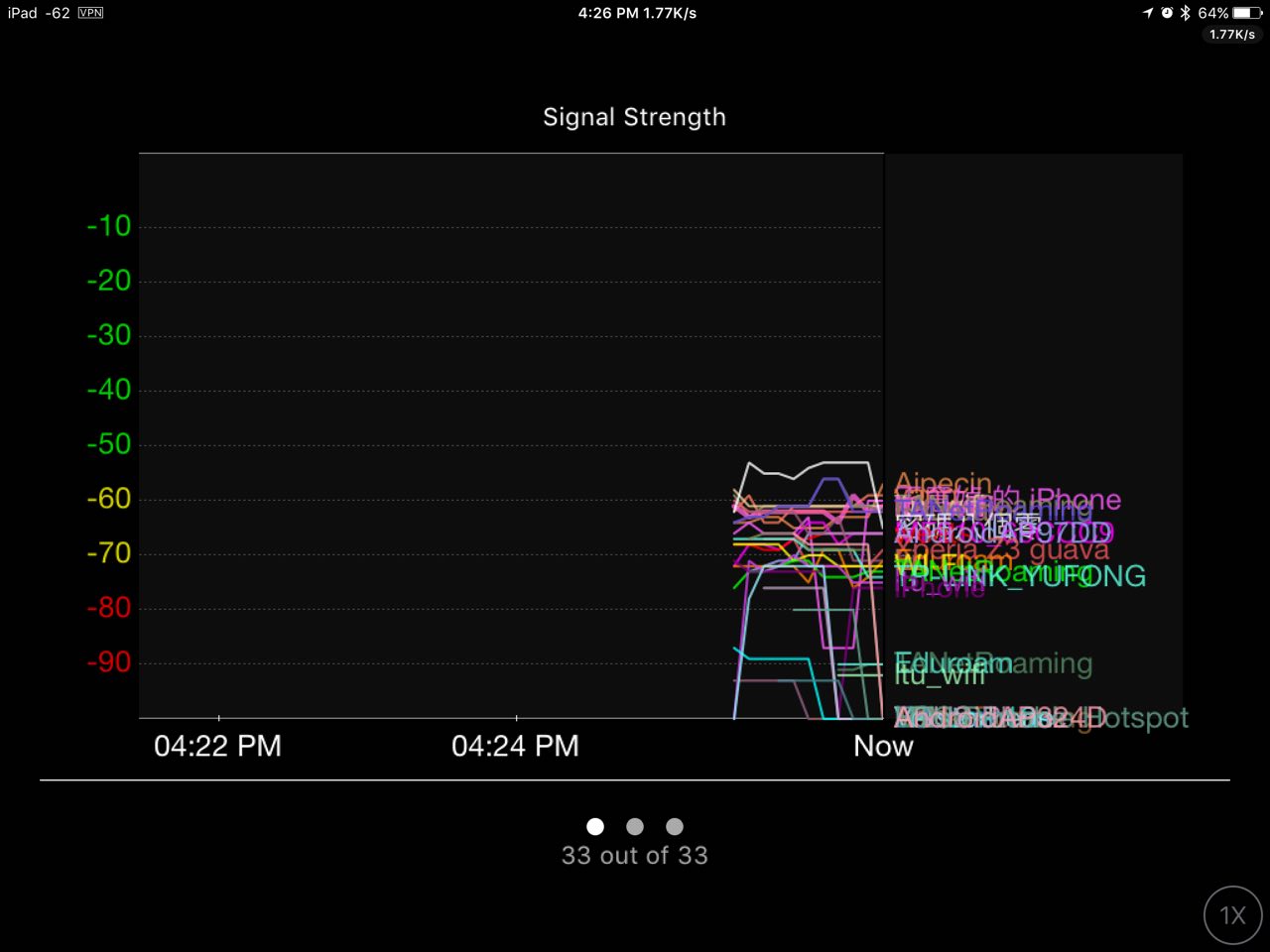Tap the 1X zoom button
1270x952 pixels.
coord(1232,915)
